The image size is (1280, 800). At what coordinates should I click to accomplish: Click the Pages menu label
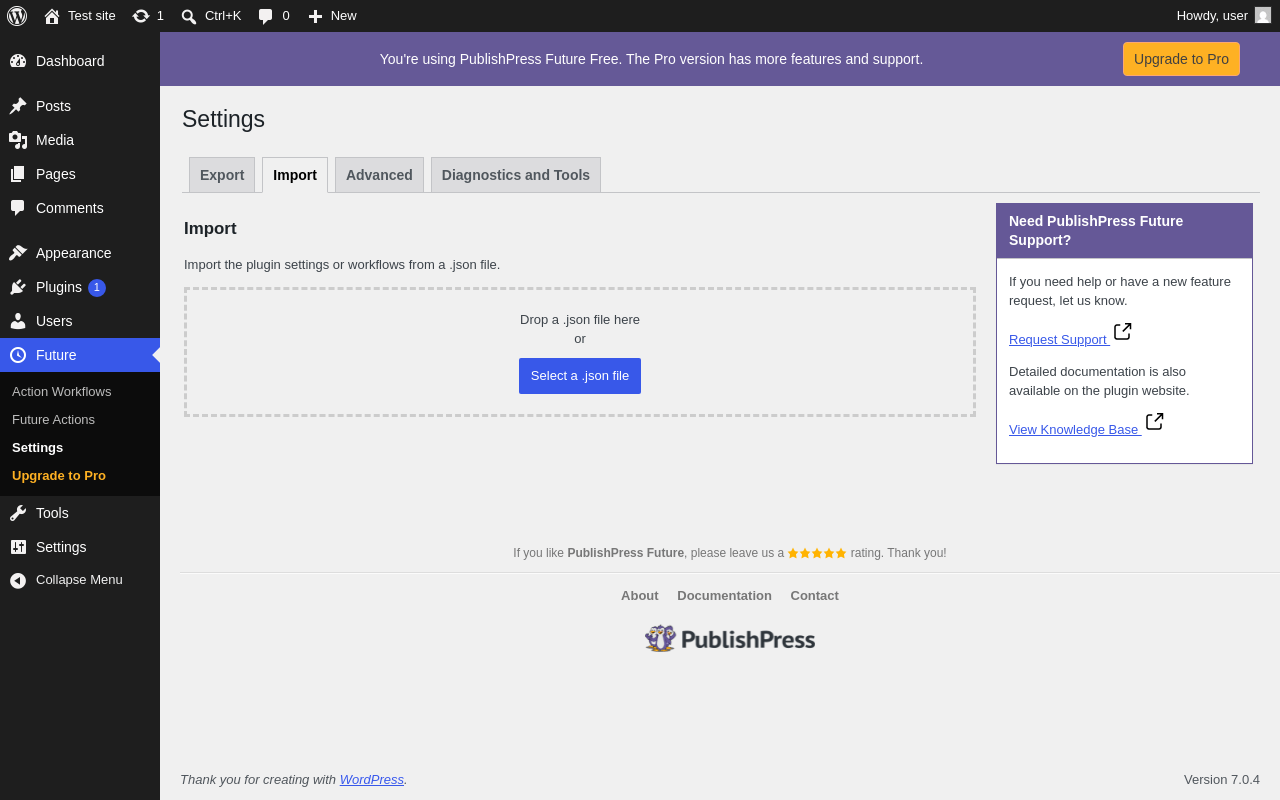56,174
